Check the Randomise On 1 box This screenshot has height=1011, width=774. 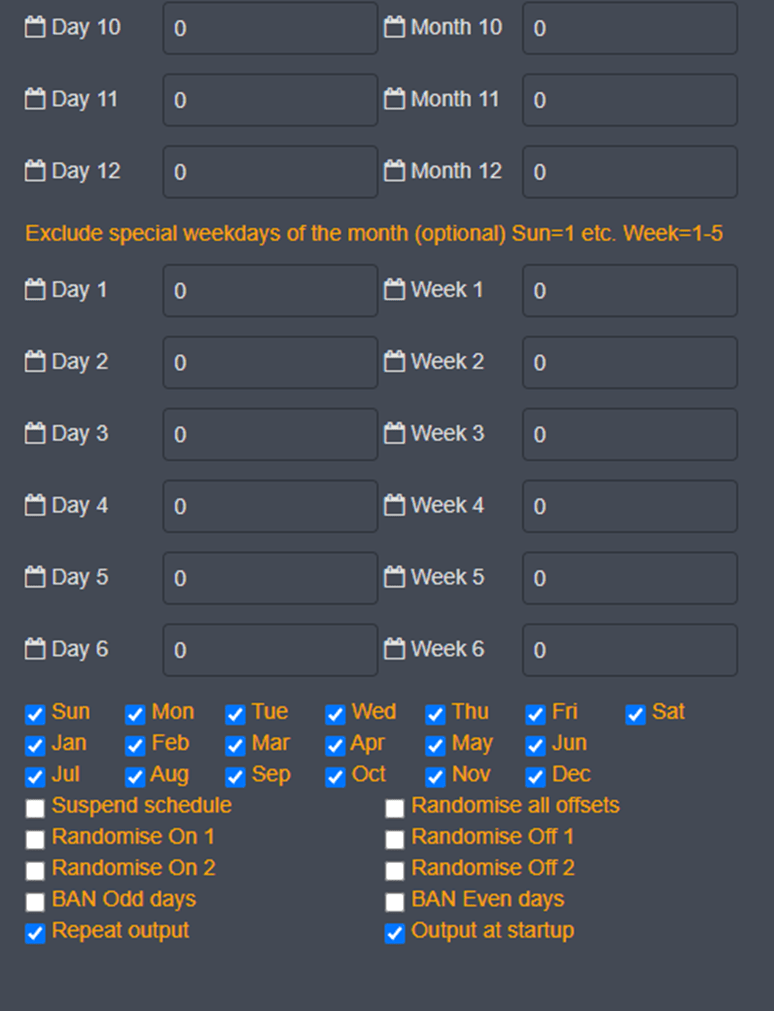coord(35,839)
